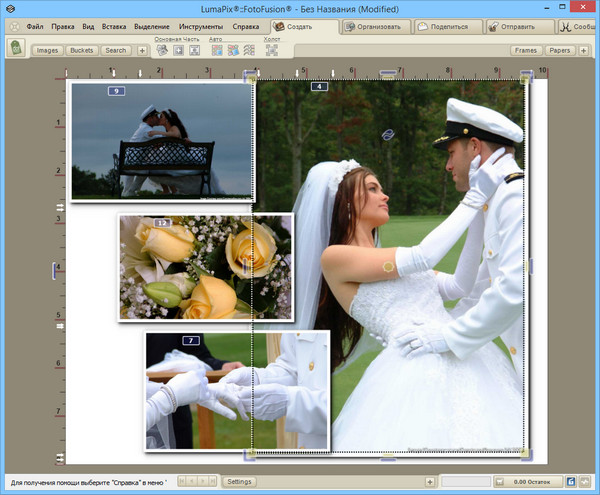
Task: Click the plus button next to Papers
Action: (584, 50)
